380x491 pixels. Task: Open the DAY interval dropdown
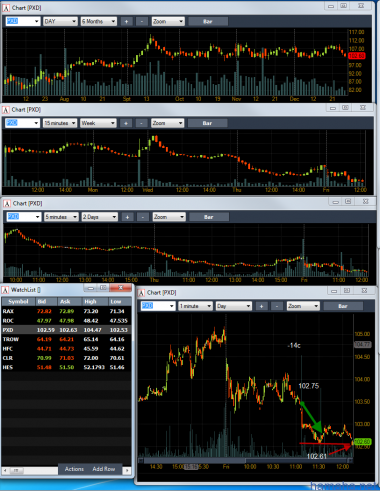coord(60,21)
